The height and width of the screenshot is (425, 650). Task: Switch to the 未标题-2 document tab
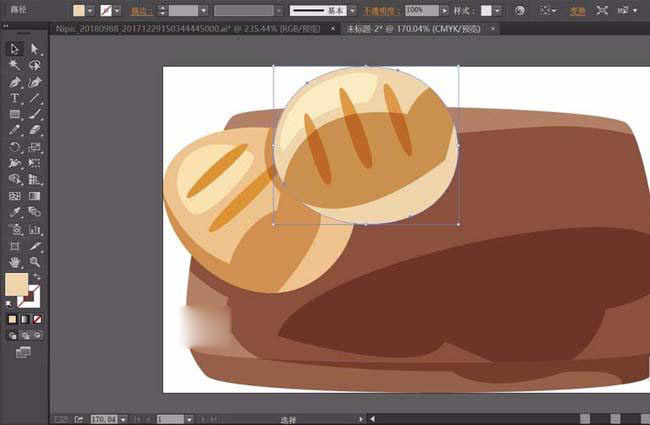pyautogui.click(x=408, y=29)
